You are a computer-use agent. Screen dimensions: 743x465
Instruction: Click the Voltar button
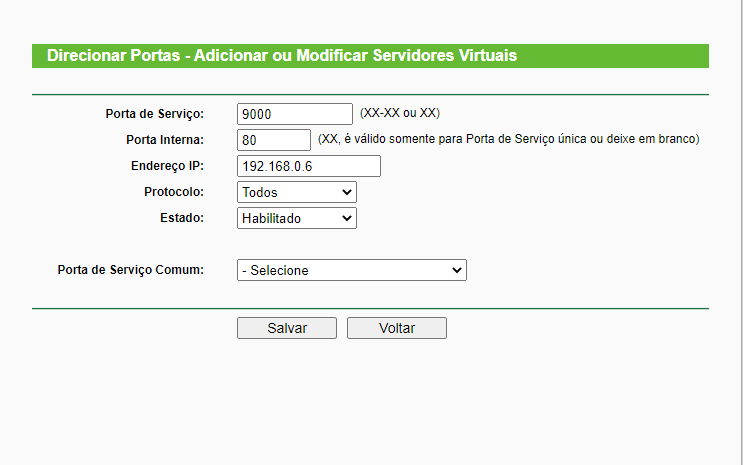397,328
